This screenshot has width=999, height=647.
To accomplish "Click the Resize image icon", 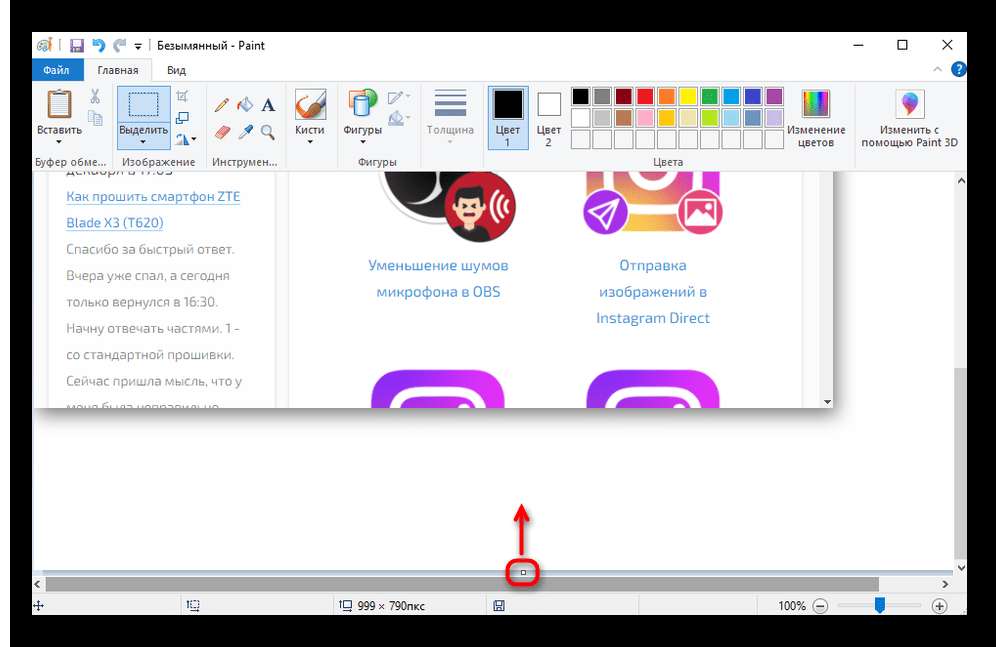I will point(182,118).
